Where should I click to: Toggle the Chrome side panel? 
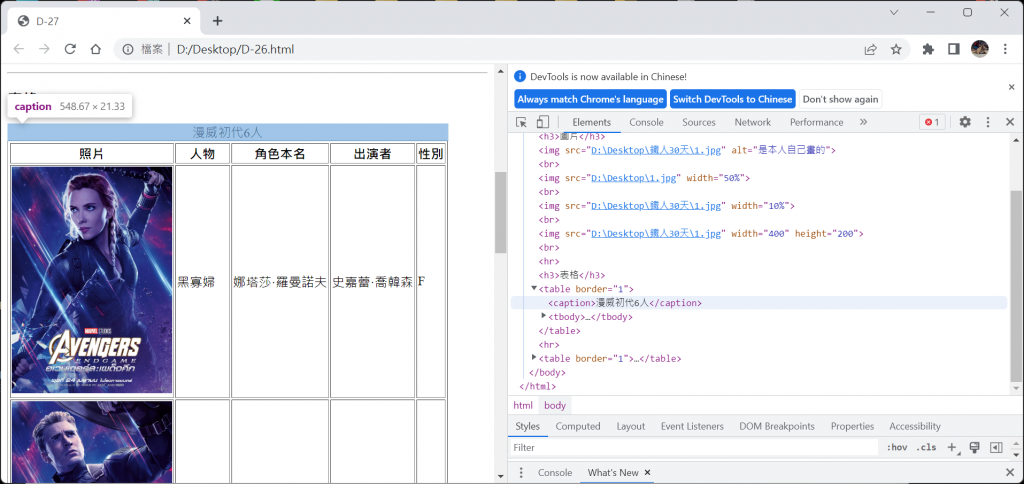pyautogui.click(x=953, y=49)
